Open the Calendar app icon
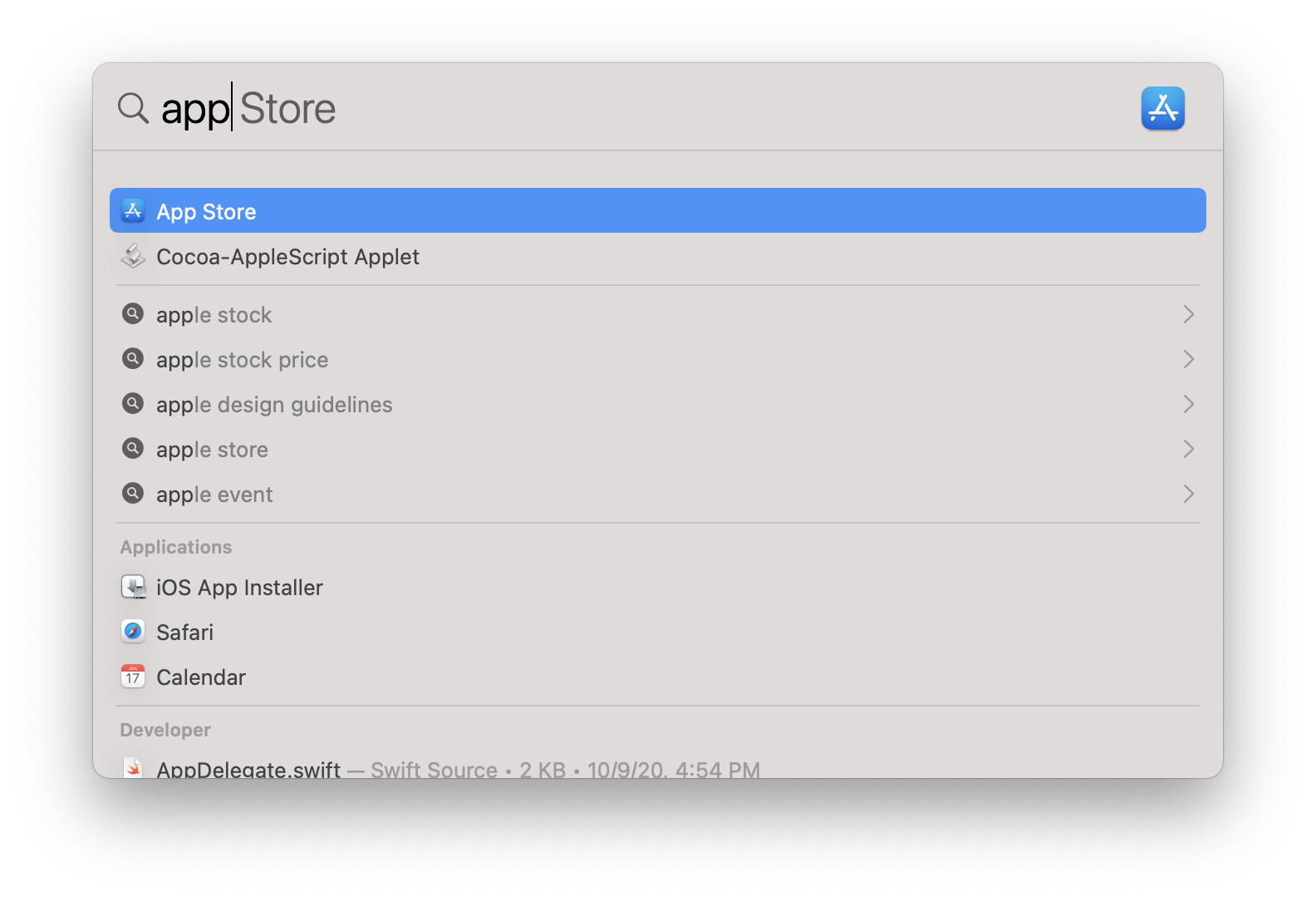Viewport: 1316px width, 901px height. (x=133, y=677)
